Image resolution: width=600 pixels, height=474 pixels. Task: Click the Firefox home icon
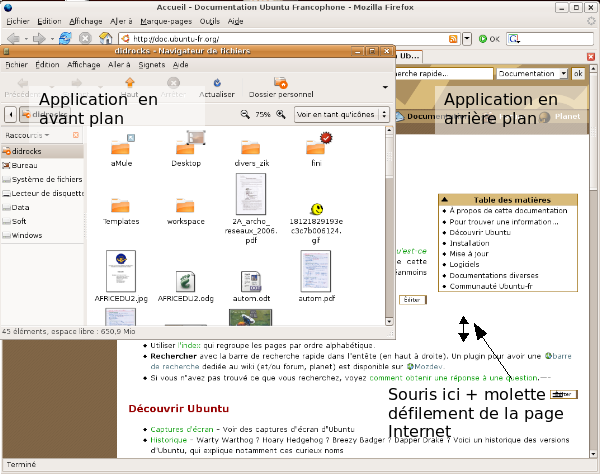point(105,39)
